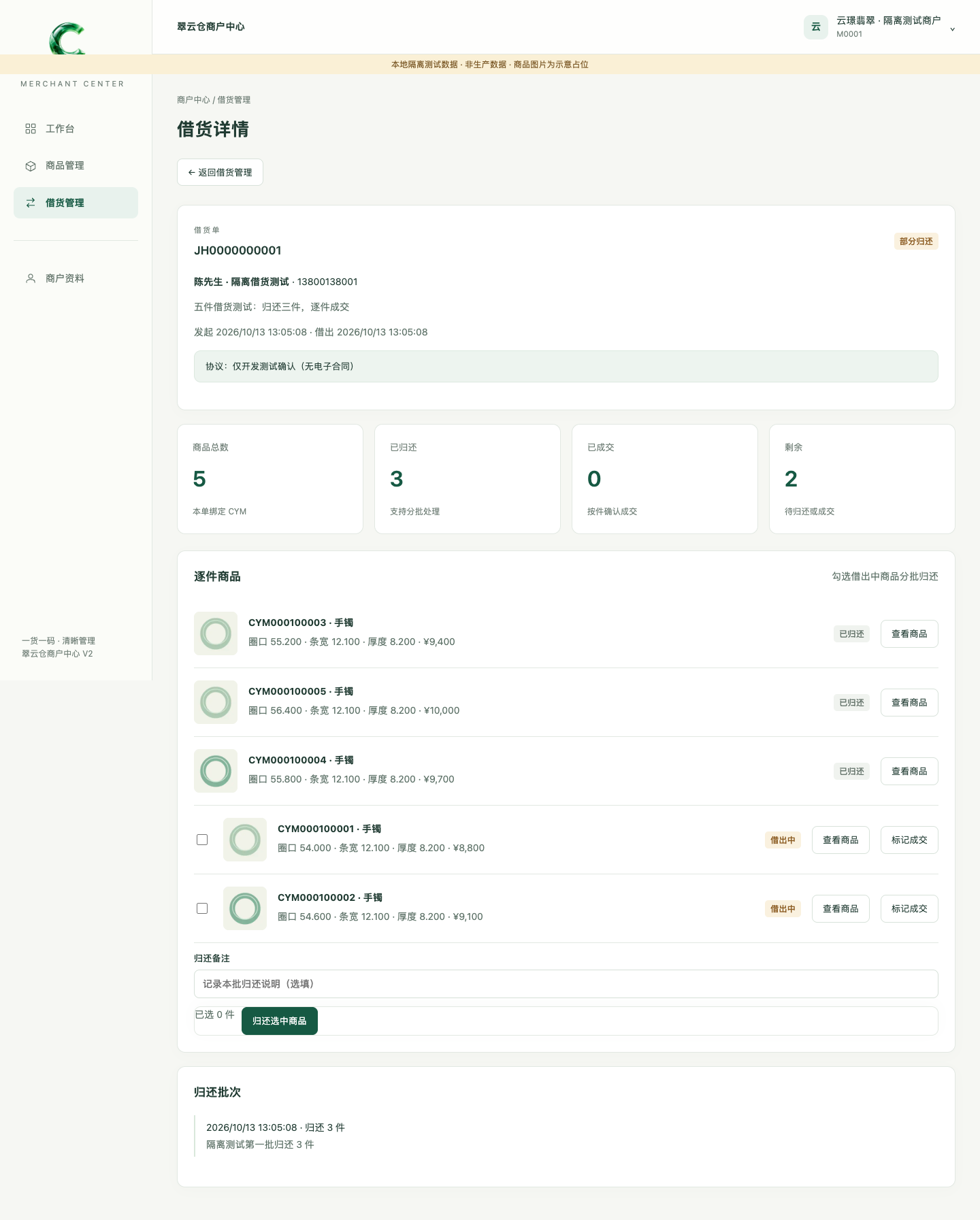Screen dimensions: 980x1220
Task: Click the 借出中 badge for CYM000100002
Action: 783,909
